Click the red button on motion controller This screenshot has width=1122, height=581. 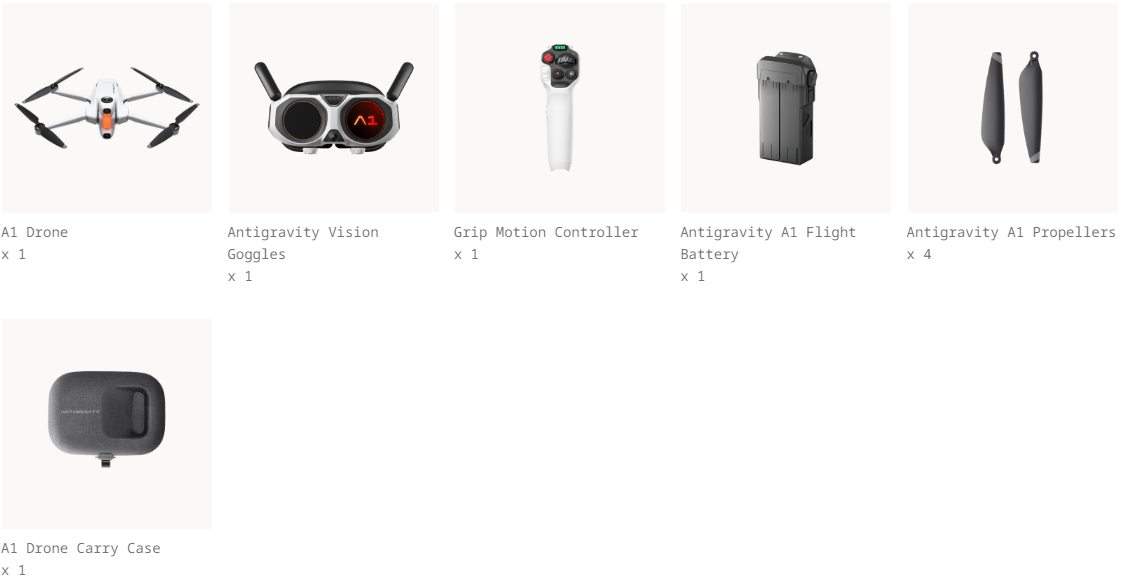coord(549,57)
